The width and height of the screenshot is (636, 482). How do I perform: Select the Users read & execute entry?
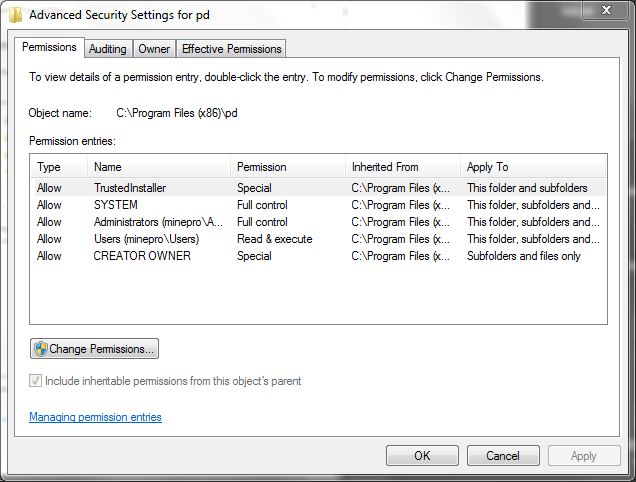146,239
